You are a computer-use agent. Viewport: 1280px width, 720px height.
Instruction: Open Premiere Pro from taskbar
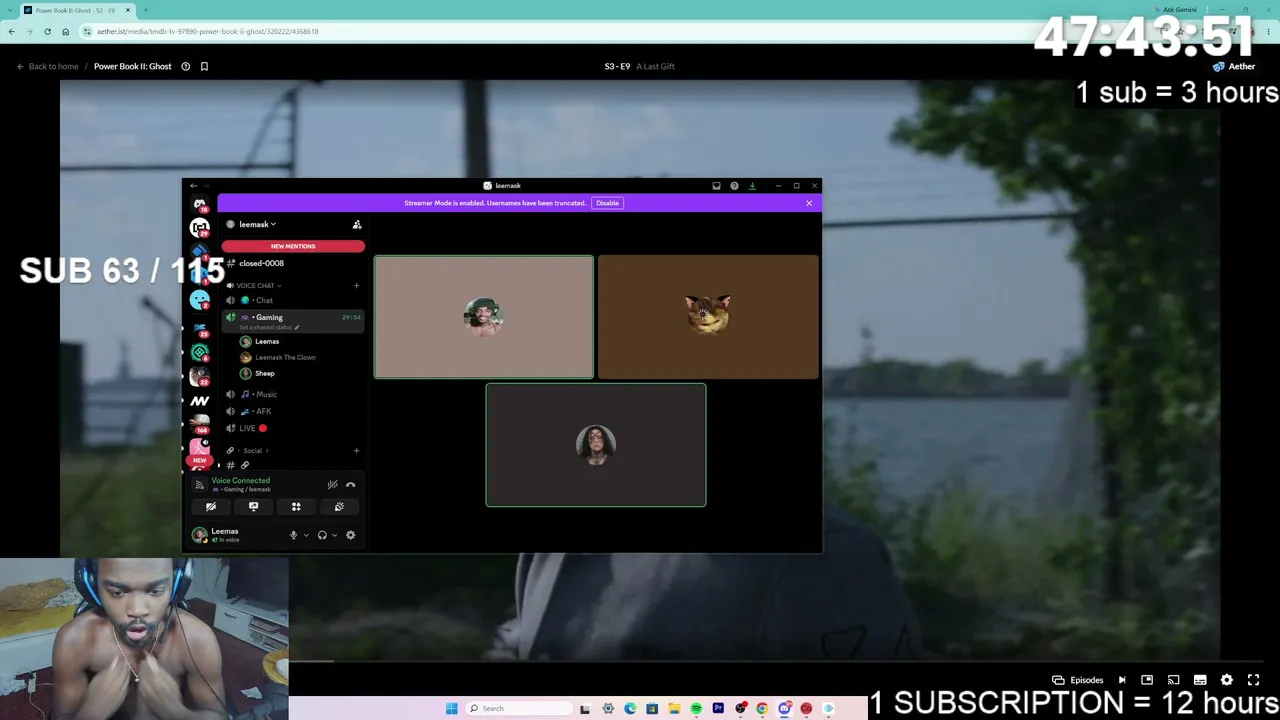[x=718, y=709]
